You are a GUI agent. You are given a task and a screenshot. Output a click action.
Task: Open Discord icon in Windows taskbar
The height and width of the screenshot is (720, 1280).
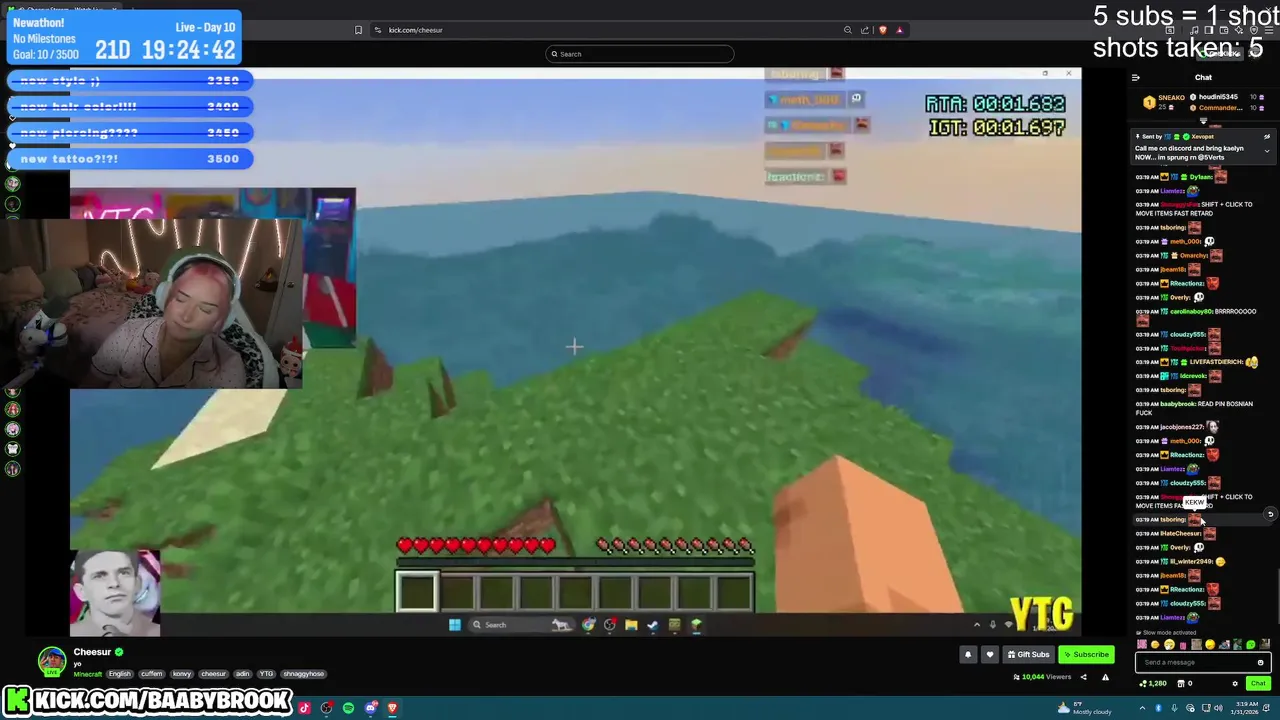(372, 708)
